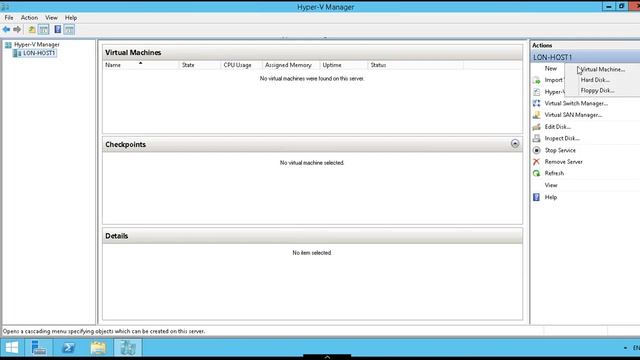The height and width of the screenshot is (360, 640).
Task: Click the Hyper-V Manager taskbar icon
Action: click(x=128, y=348)
